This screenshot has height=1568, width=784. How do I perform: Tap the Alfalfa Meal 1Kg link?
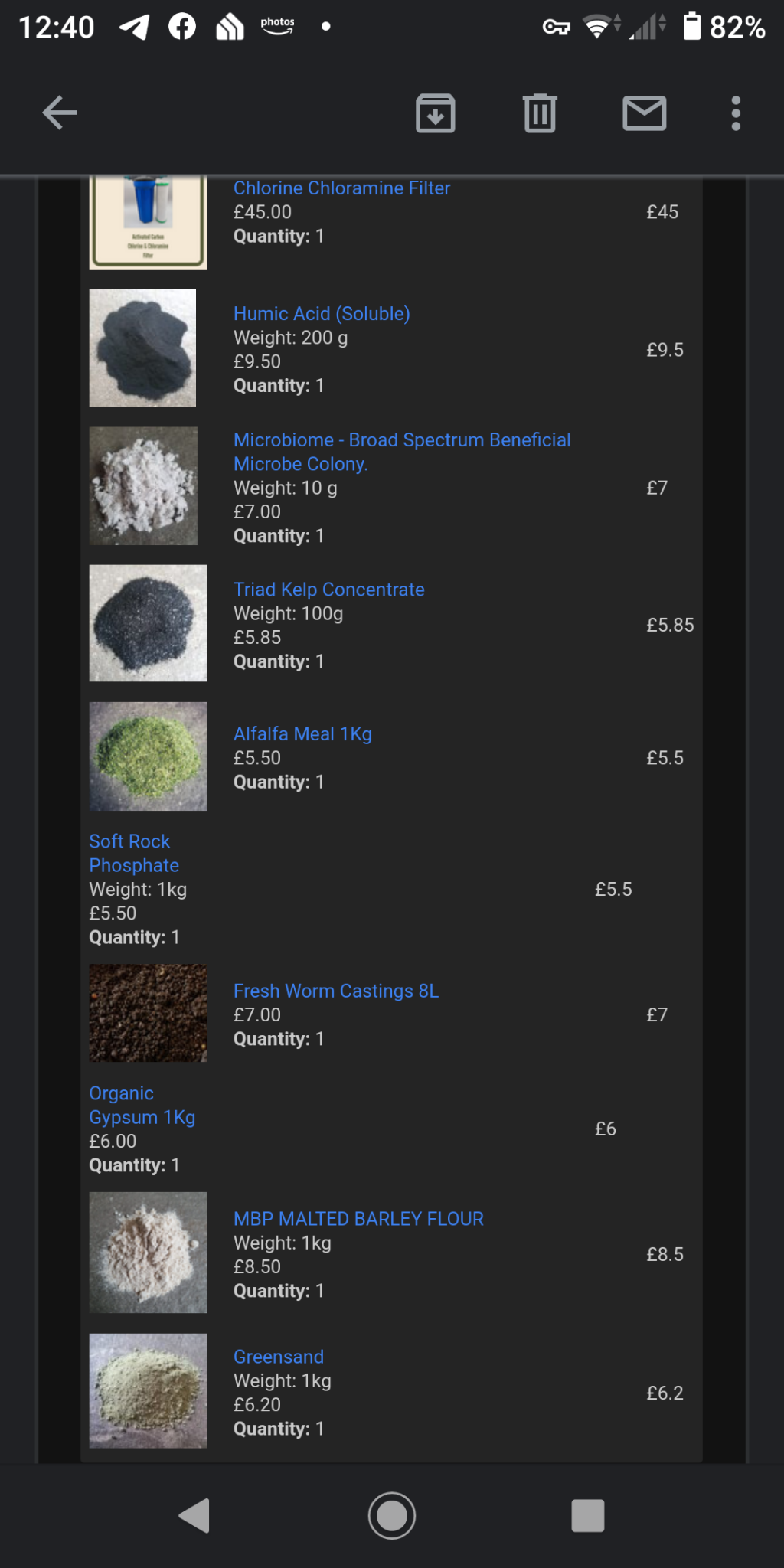click(x=302, y=734)
